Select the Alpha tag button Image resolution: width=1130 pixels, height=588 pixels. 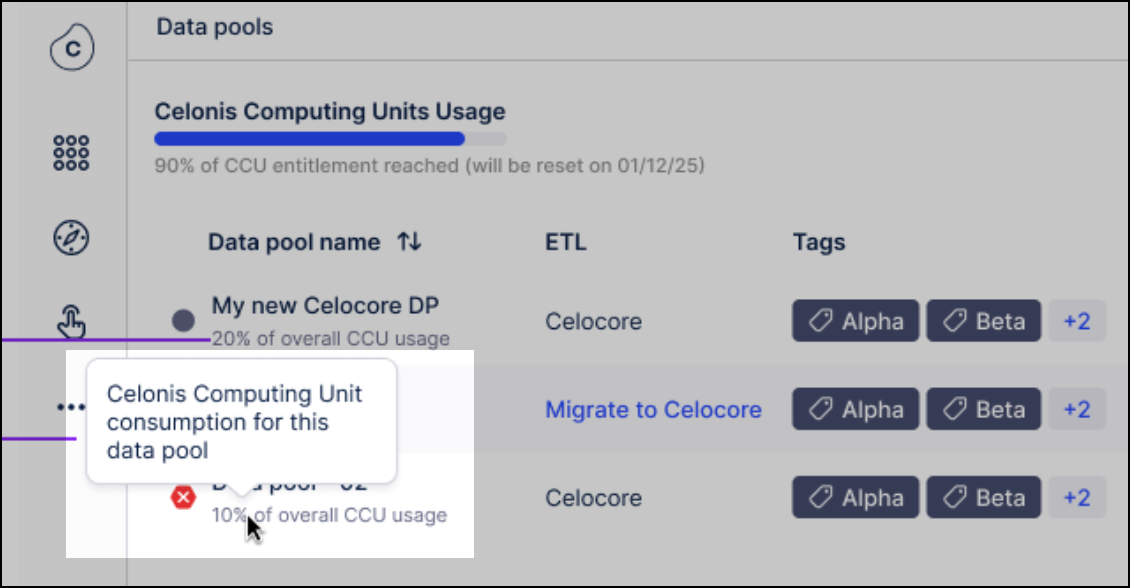coord(856,321)
